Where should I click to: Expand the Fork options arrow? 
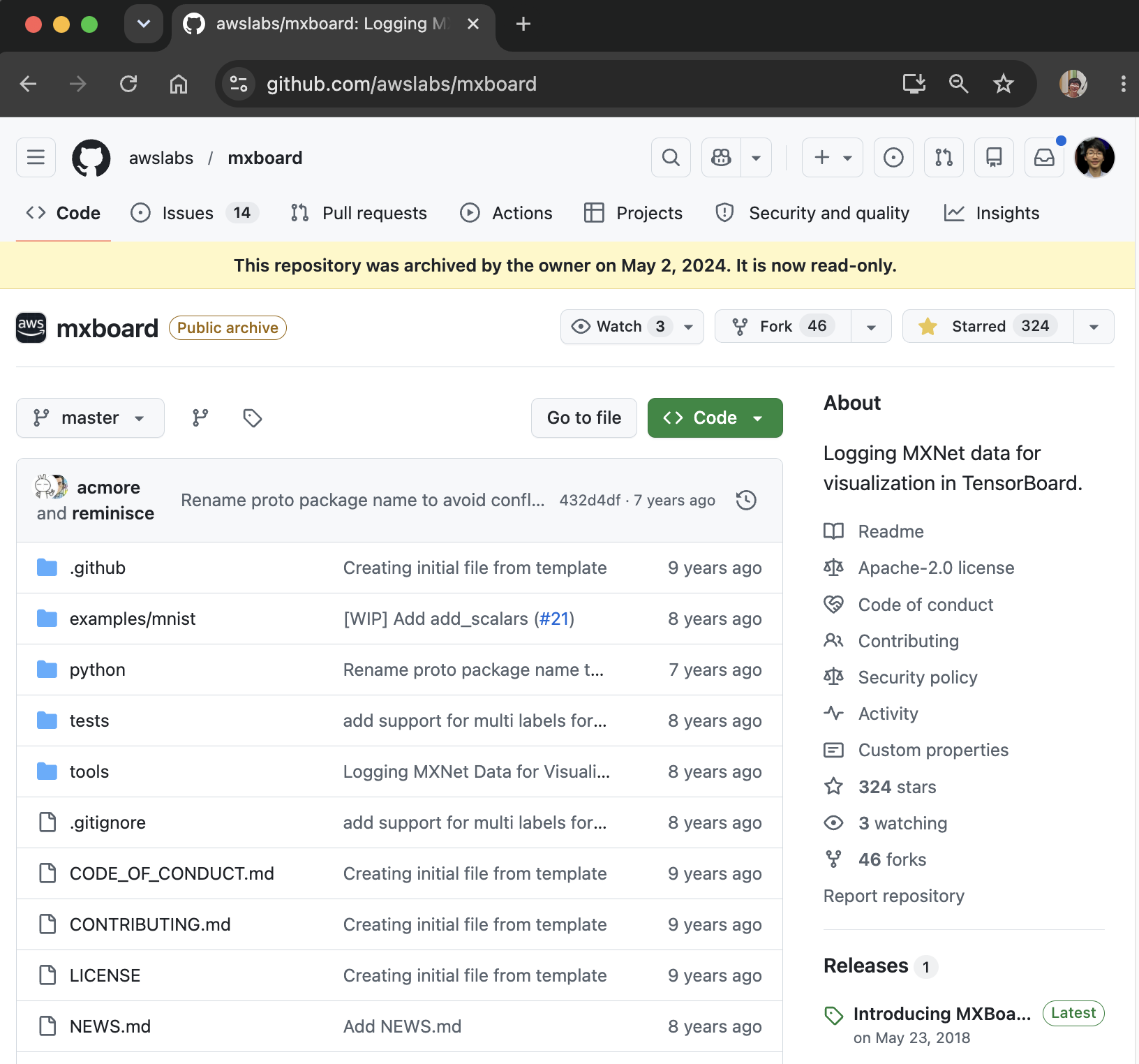click(871, 326)
